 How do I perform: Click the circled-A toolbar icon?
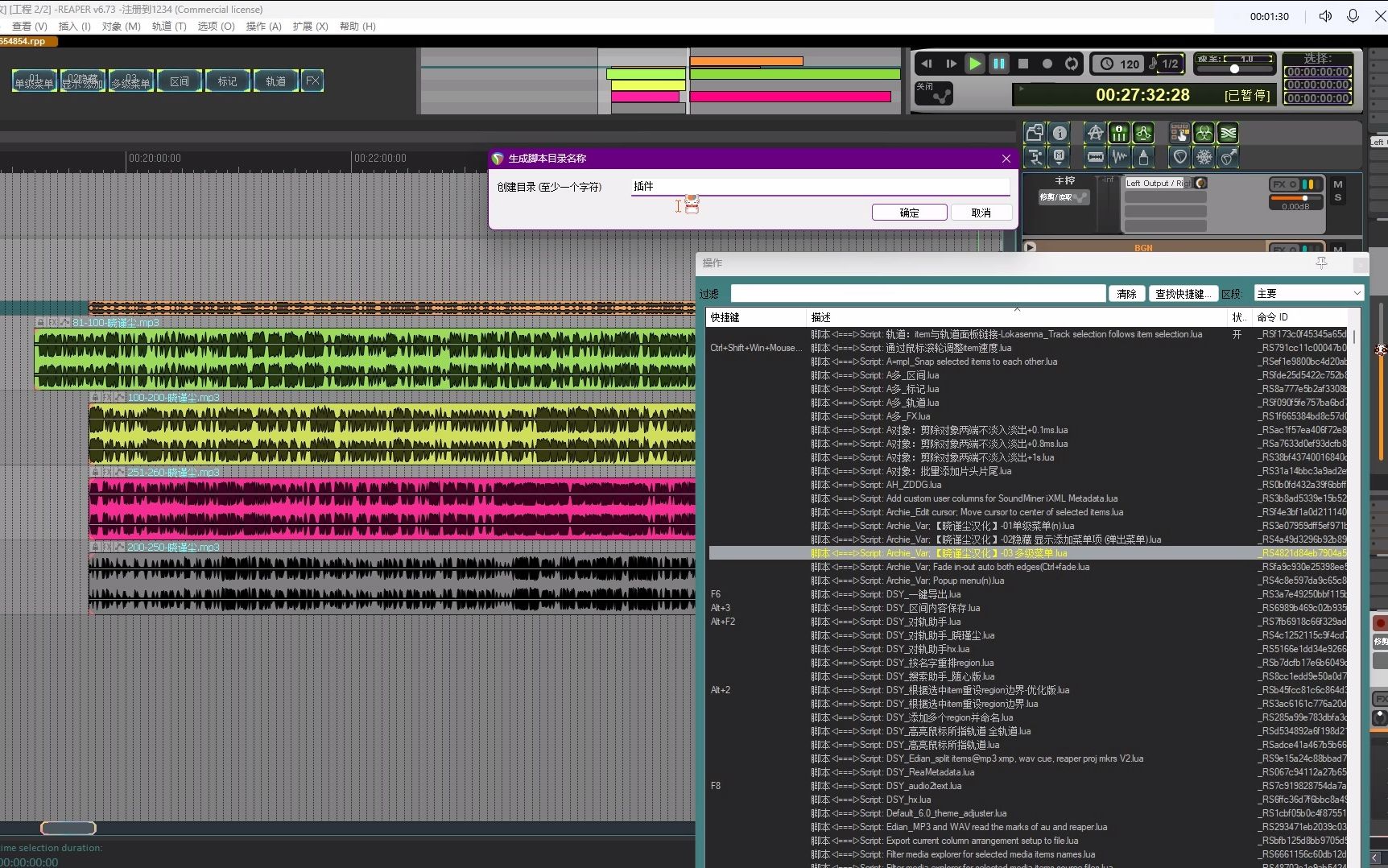(1095, 133)
